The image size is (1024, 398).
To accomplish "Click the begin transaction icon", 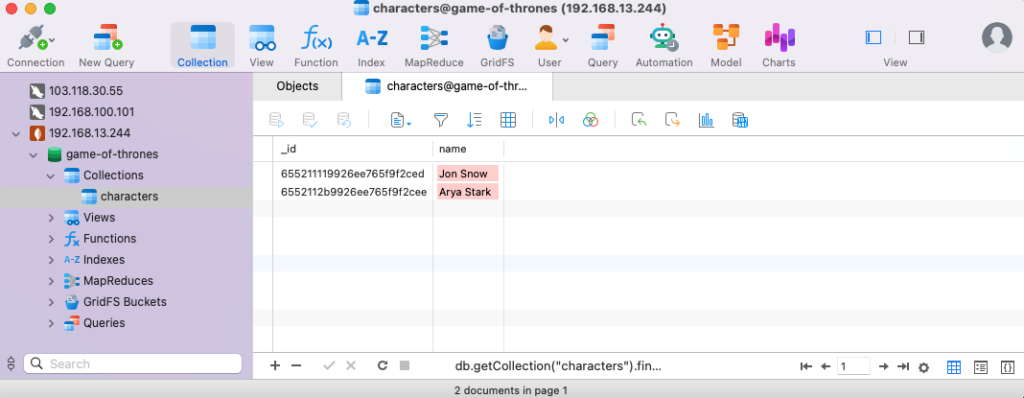I will (276, 120).
